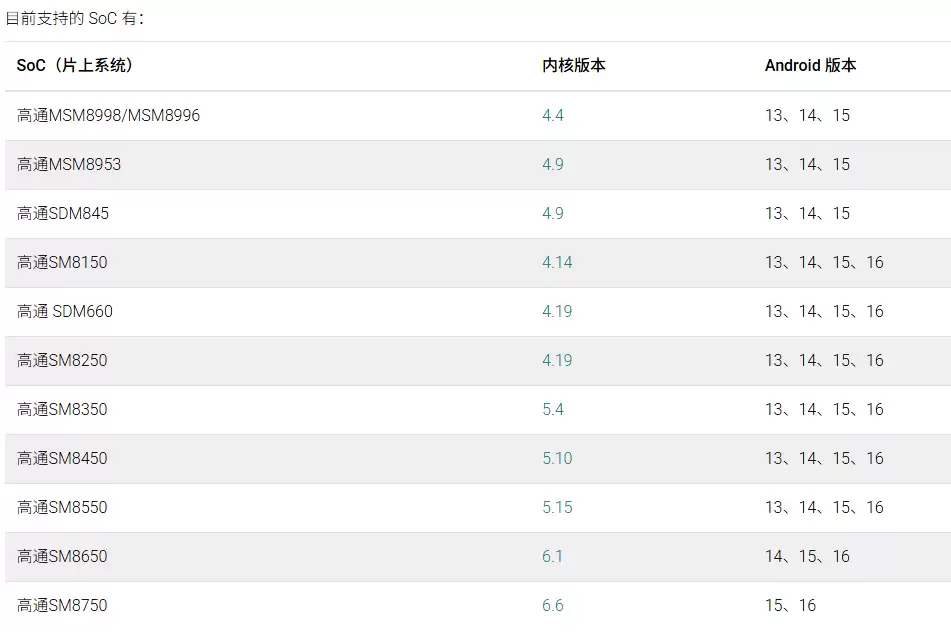Click Android versions cell reading 14、15、16
This screenshot has height=632, width=951.
pyautogui.click(x=807, y=557)
